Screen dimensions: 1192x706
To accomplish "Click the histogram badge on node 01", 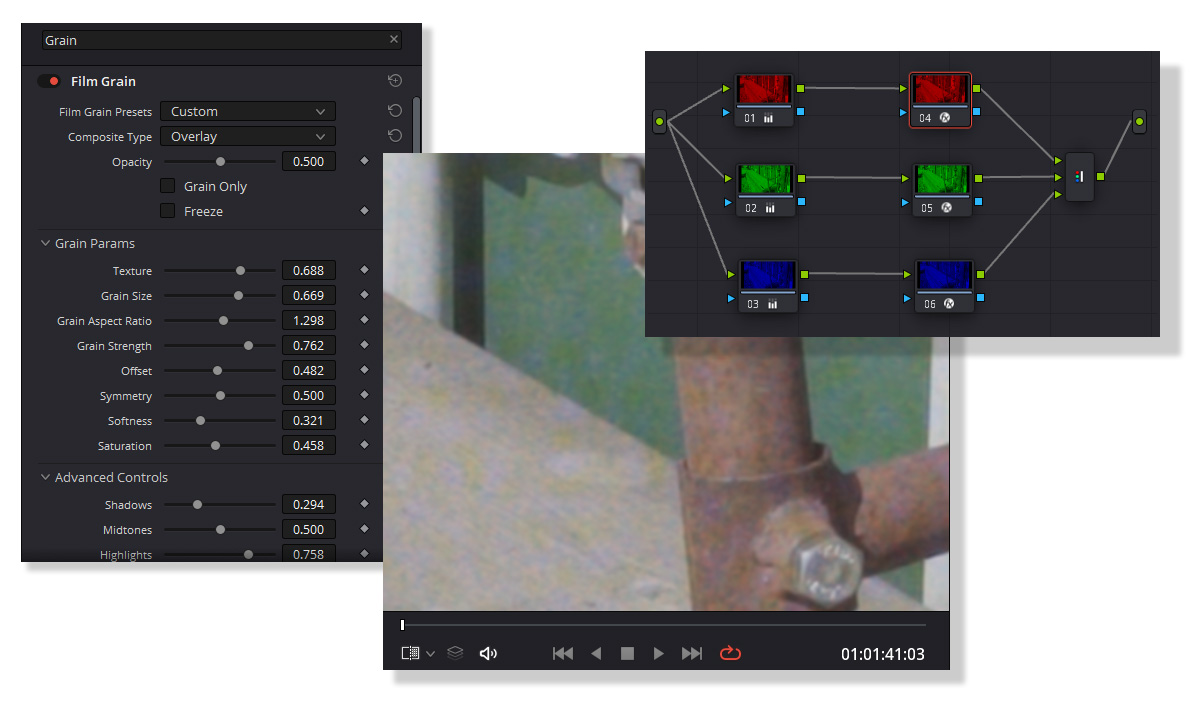I will point(769,118).
